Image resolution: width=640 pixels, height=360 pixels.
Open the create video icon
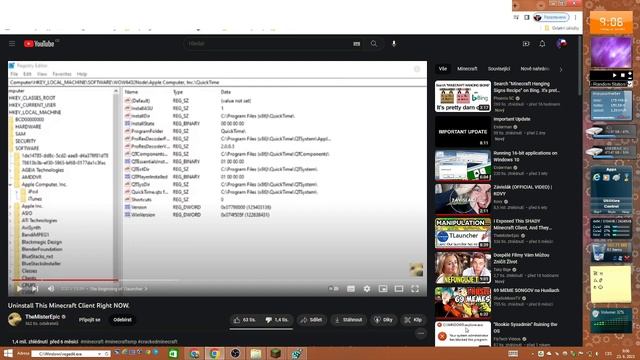tap(526, 44)
